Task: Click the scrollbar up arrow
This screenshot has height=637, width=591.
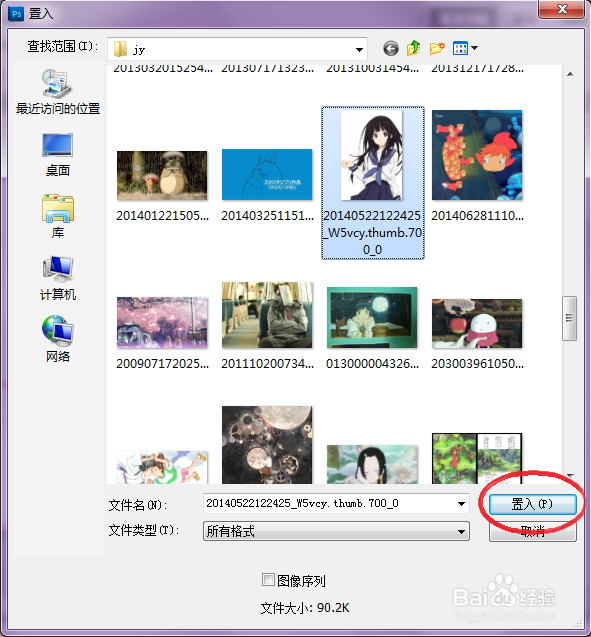Action: click(x=570, y=74)
